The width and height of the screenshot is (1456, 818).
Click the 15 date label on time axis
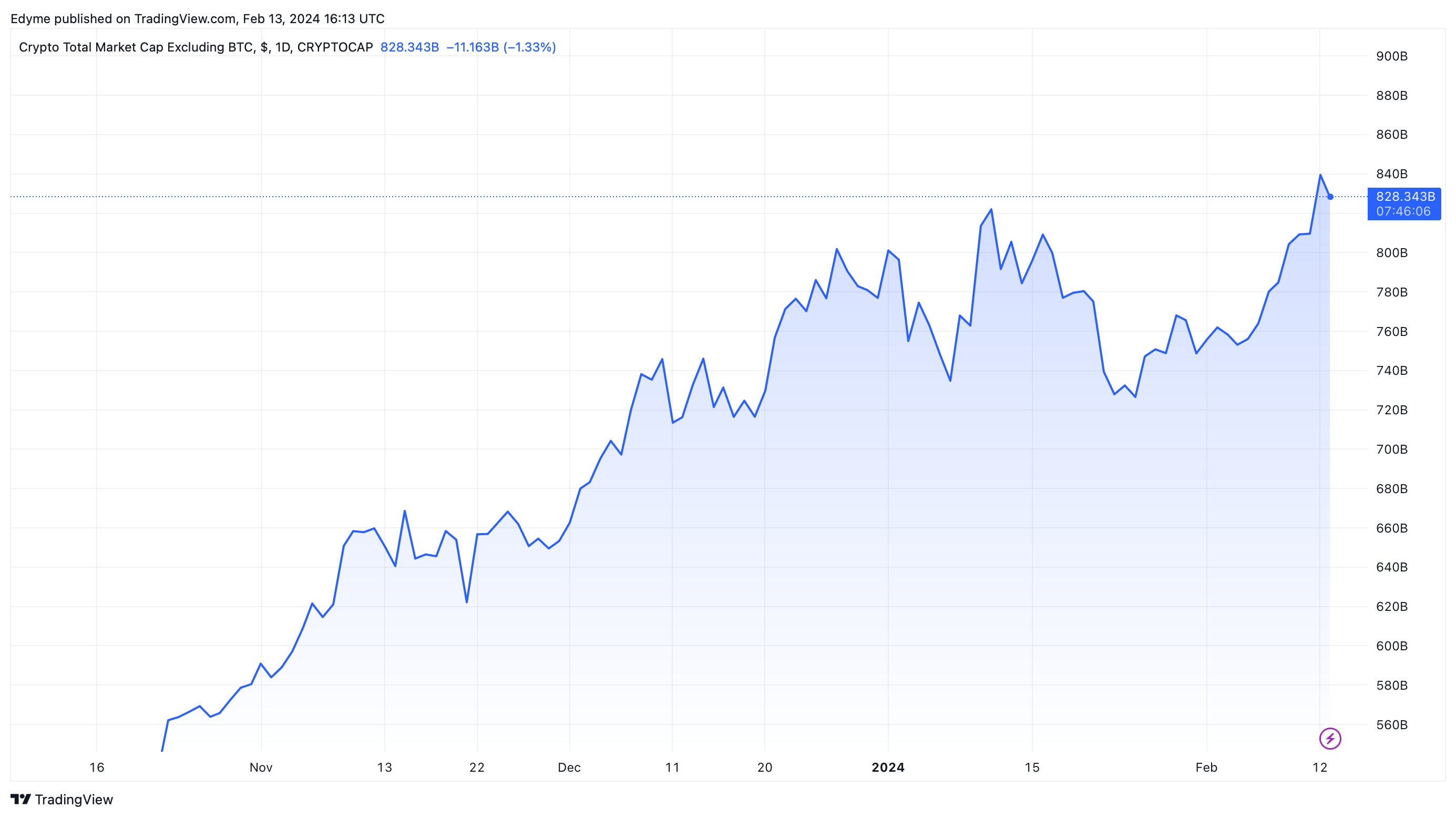[x=1032, y=767]
